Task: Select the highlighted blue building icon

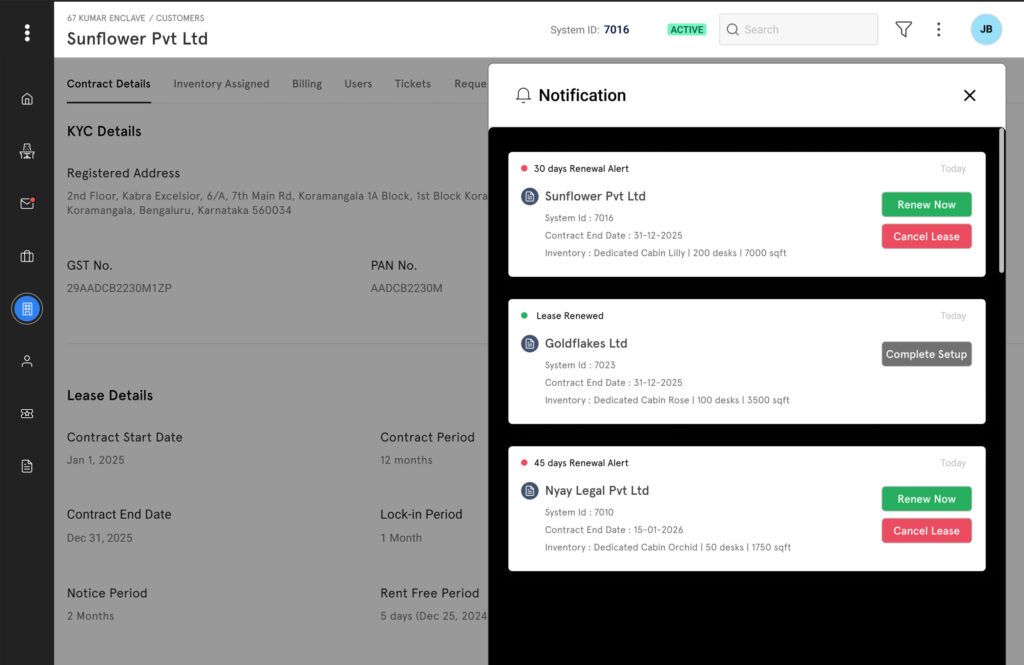Action: pyautogui.click(x=27, y=309)
